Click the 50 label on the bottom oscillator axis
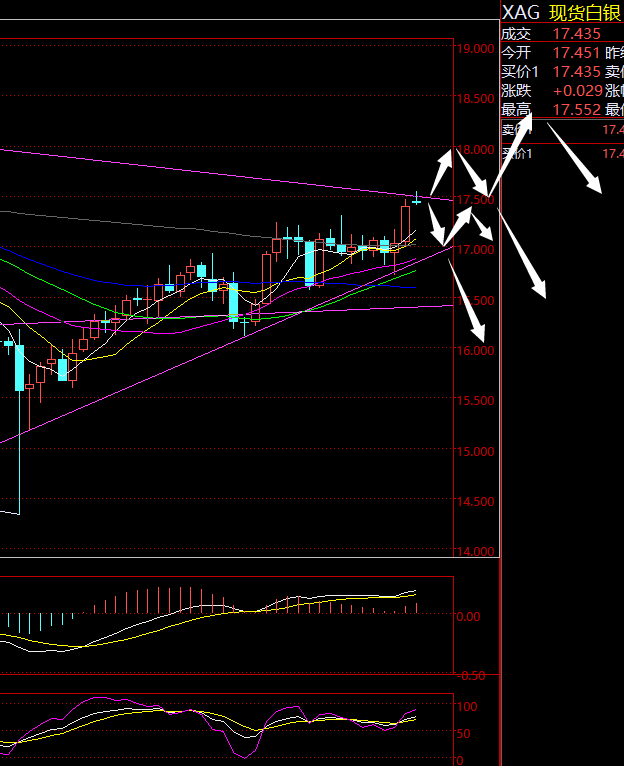The height and width of the screenshot is (766, 624). [x=464, y=733]
